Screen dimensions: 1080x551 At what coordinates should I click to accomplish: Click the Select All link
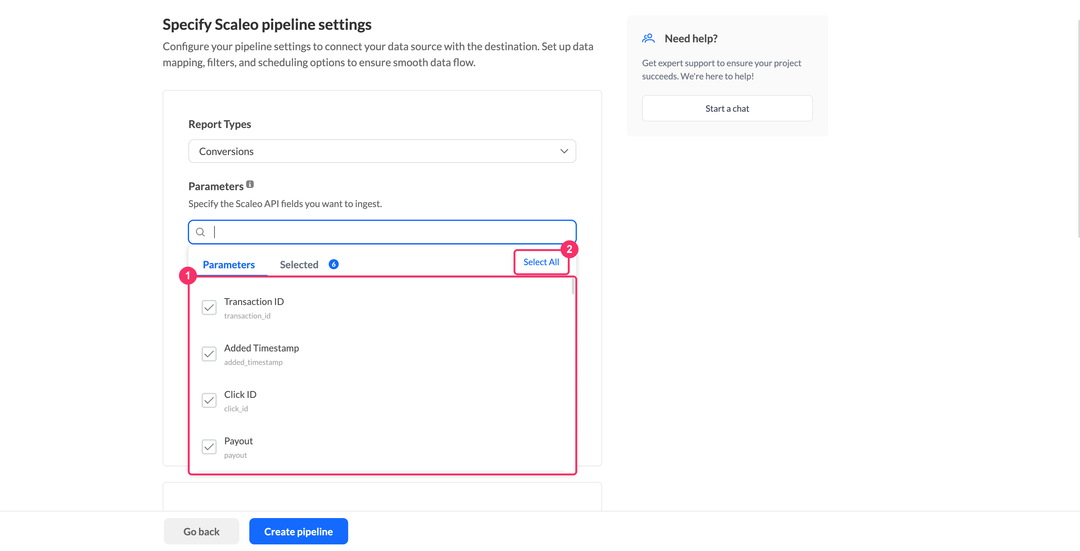[x=541, y=262]
